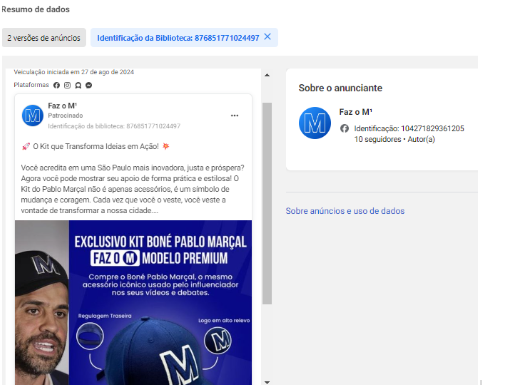The image size is (509, 385).
Task: Click the advertiser's large M profile picture
Action: (x=315, y=123)
